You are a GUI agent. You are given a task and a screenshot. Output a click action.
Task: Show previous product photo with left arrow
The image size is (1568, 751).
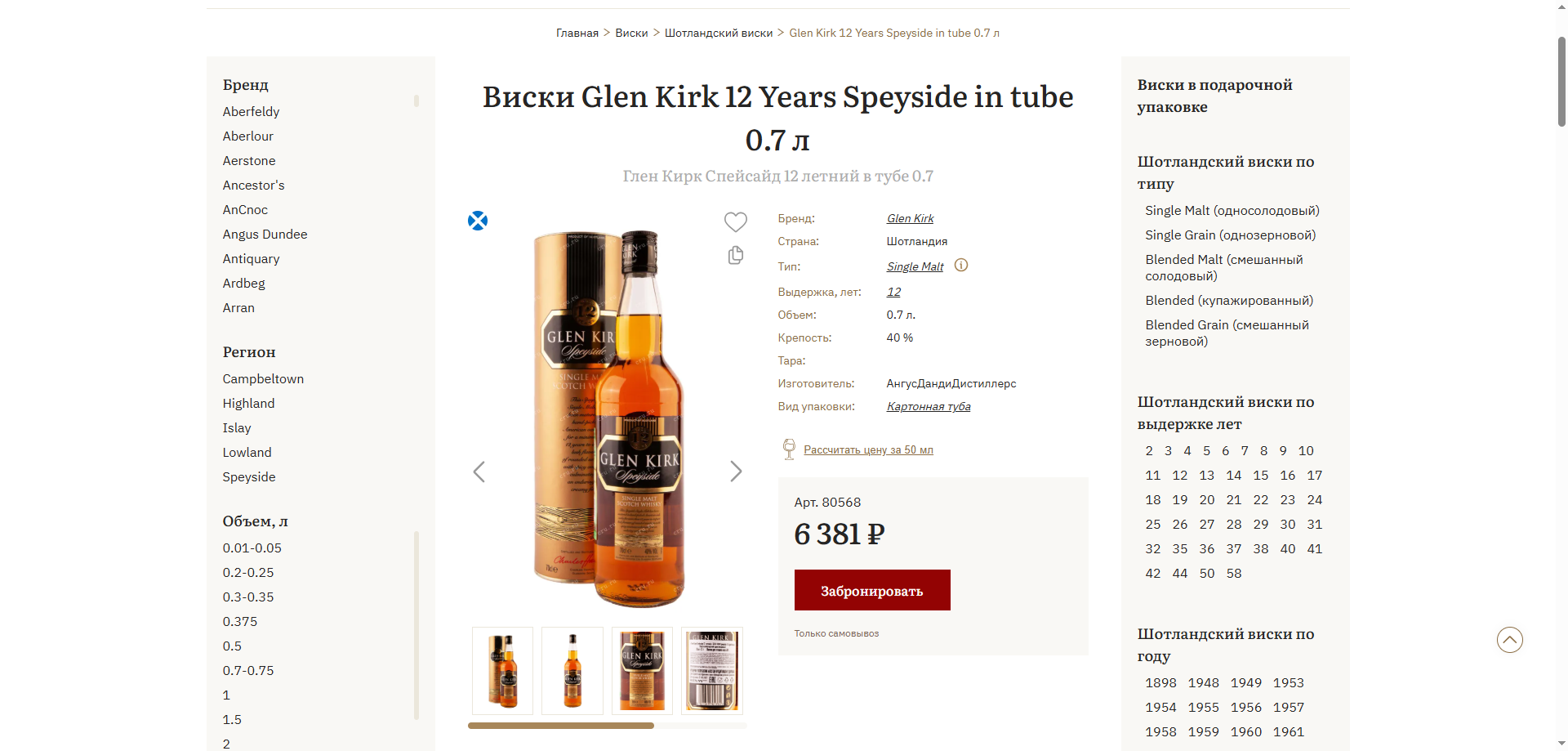[479, 472]
